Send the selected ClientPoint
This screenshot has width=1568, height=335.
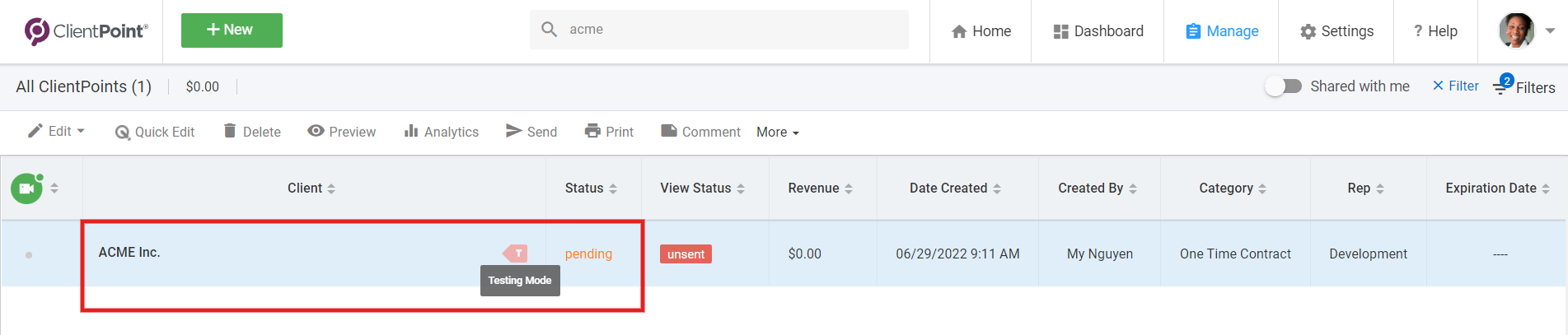[531, 132]
